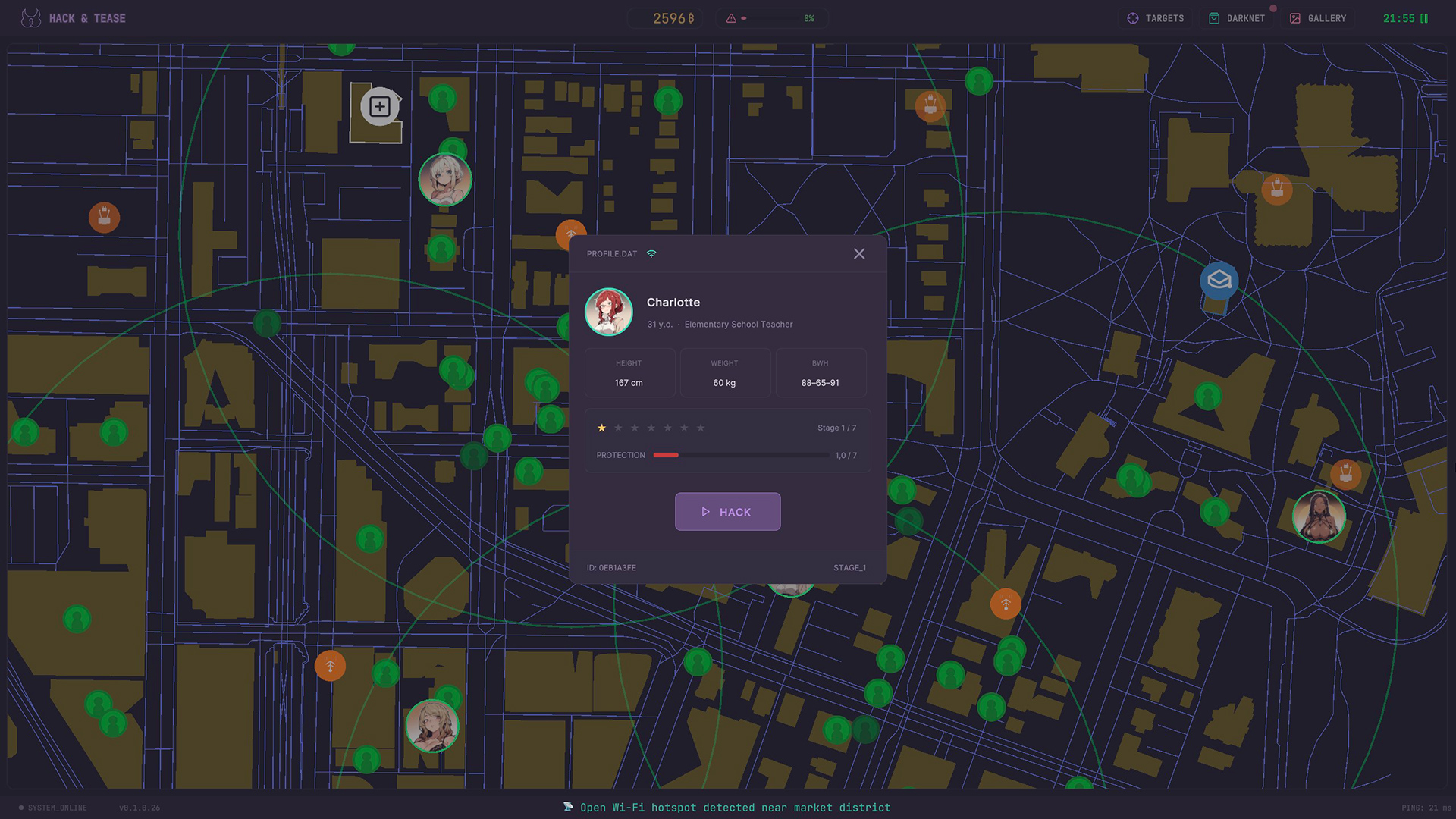Screen dimensions: 1456x819
Task: Click the Hack & Tease logo icon
Action: 31,18
